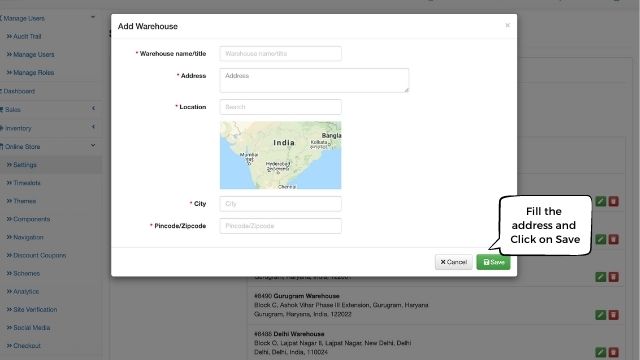The width and height of the screenshot is (640, 360).
Task: Click the green edit icon for Delhi Warehouse
Action: [x=600, y=352]
